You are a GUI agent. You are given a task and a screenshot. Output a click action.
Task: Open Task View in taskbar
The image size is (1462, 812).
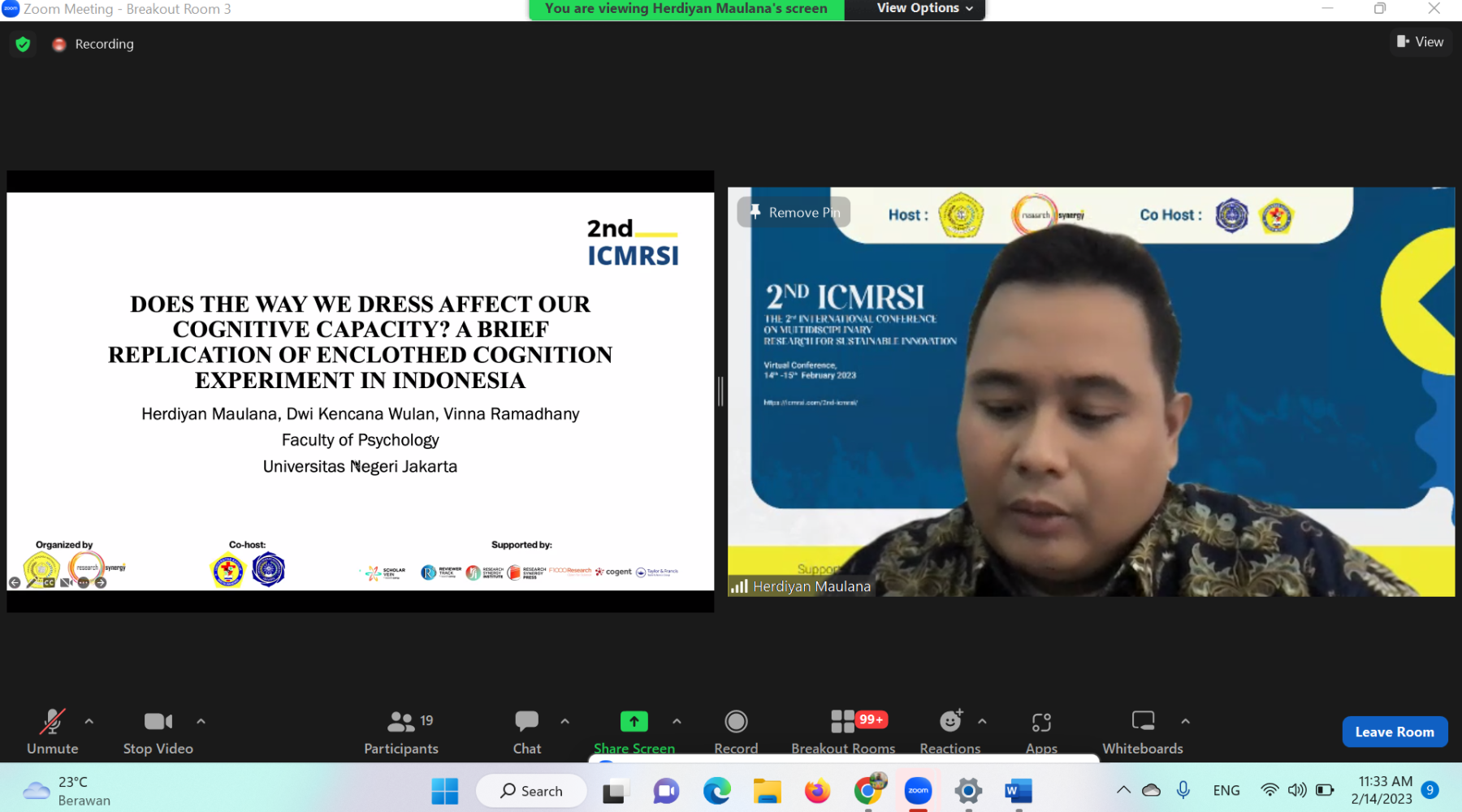coord(616,791)
